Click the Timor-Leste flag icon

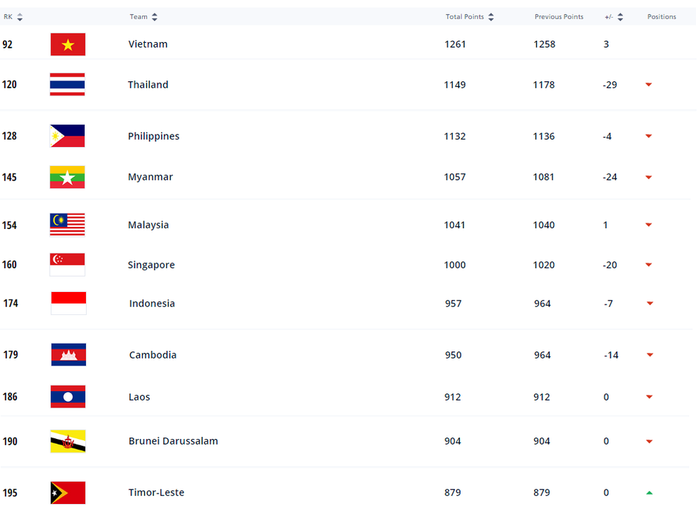(x=68, y=493)
